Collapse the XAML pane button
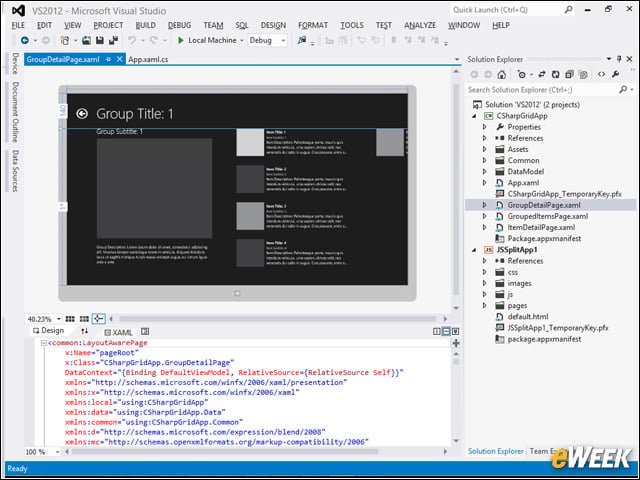640x480 pixels. coord(456,331)
